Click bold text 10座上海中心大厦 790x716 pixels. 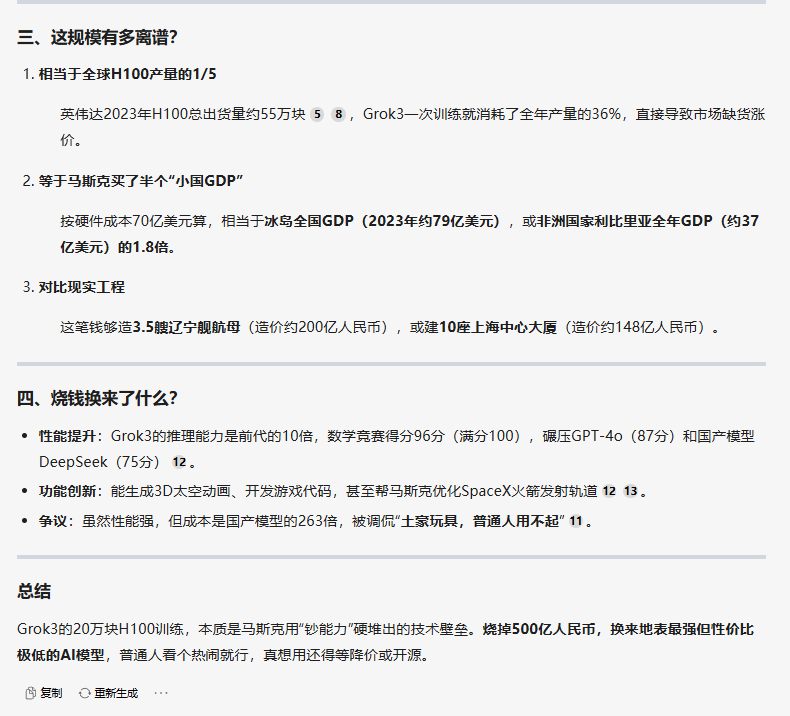pos(498,328)
